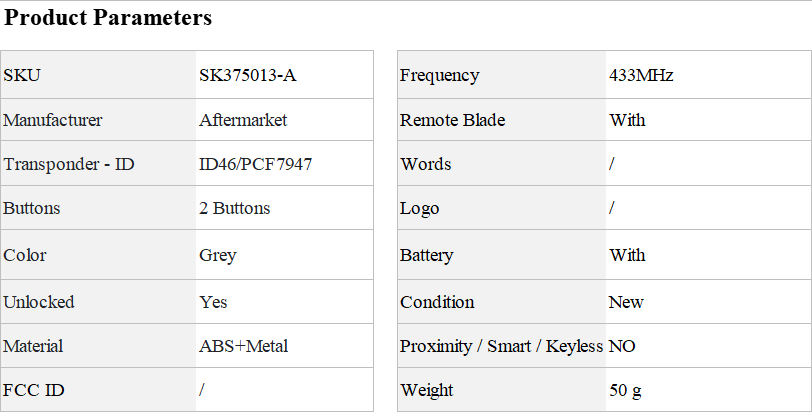Select the 50 g weight value

pyautogui.click(x=625, y=390)
